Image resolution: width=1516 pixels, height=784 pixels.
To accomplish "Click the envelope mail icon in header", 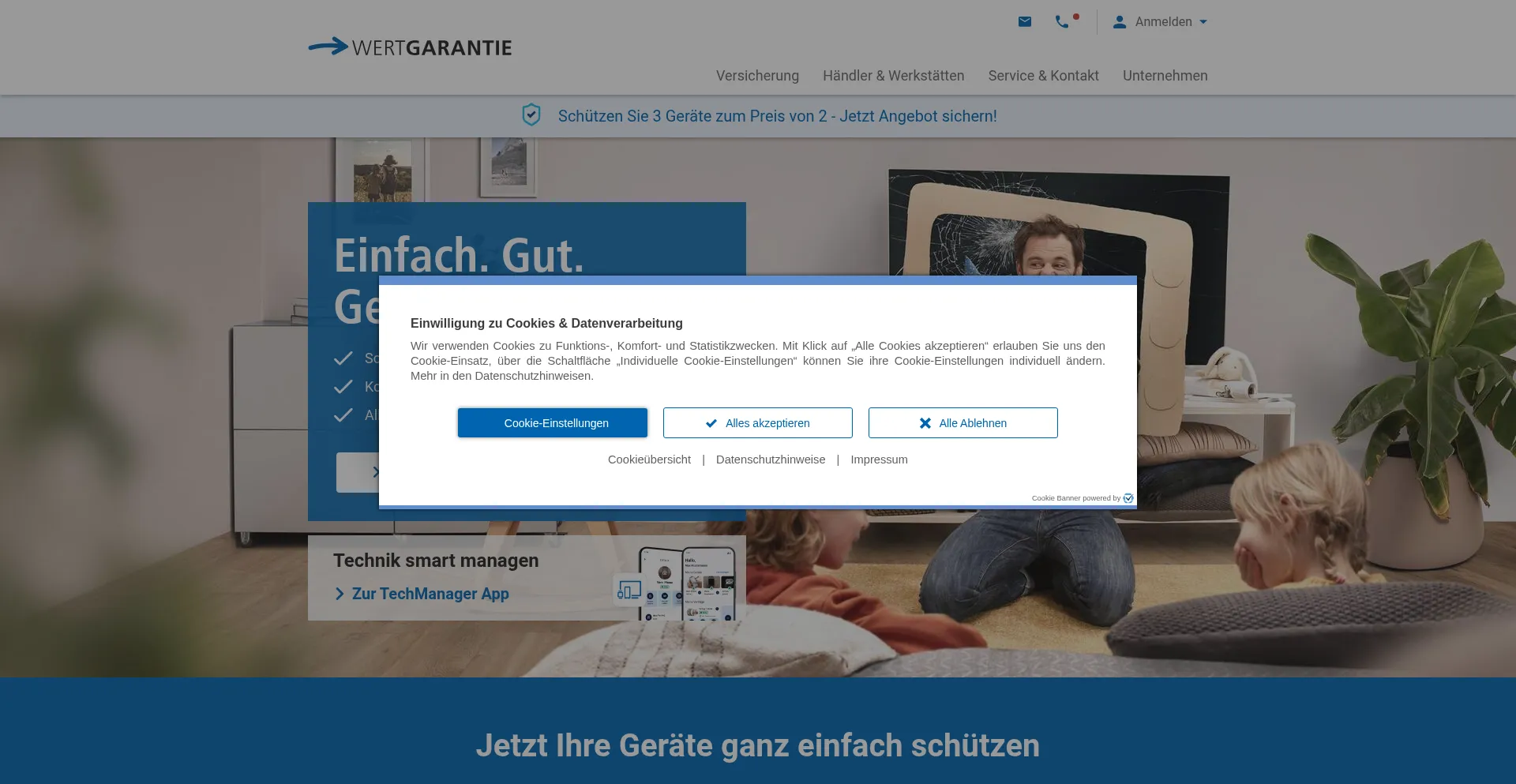I will (1025, 22).
